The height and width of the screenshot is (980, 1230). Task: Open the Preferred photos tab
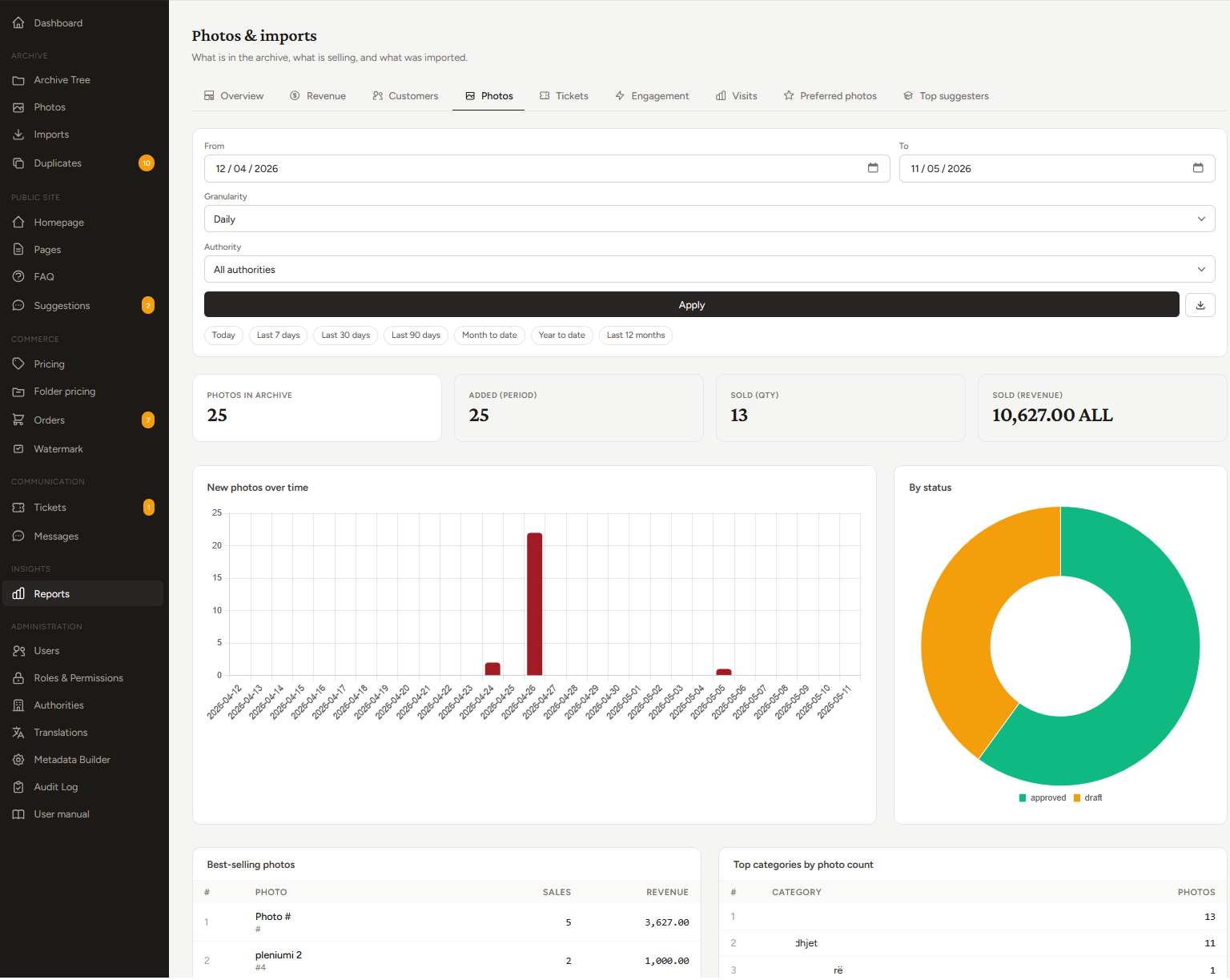tap(830, 96)
